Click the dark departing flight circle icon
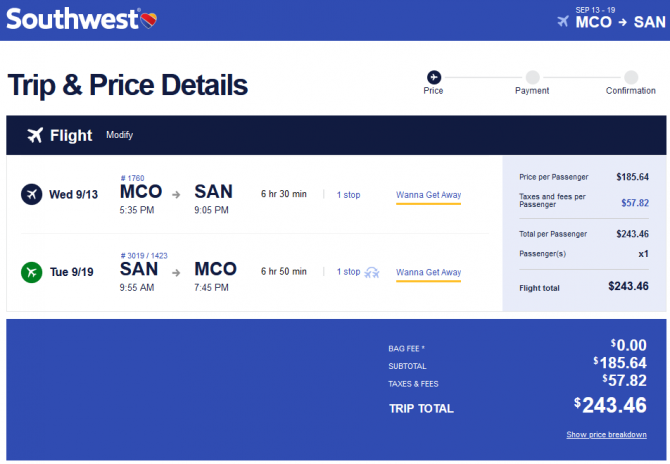The height and width of the screenshot is (464, 670). click(32, 194)
